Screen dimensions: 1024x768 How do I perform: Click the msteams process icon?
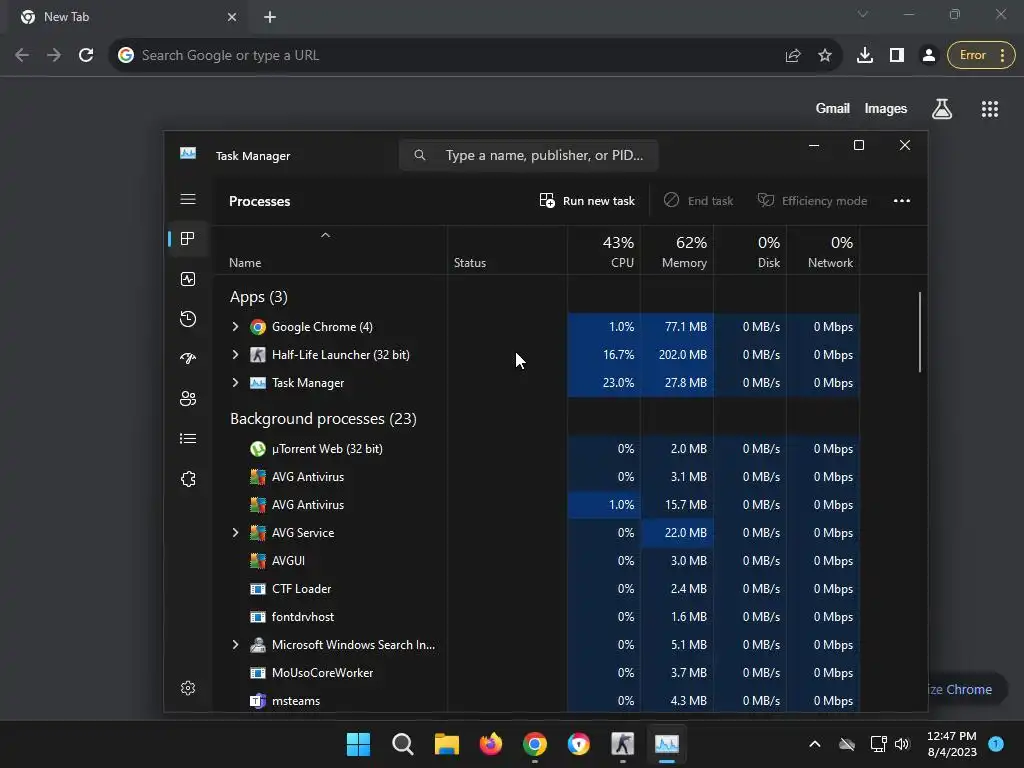click(258, 701)
